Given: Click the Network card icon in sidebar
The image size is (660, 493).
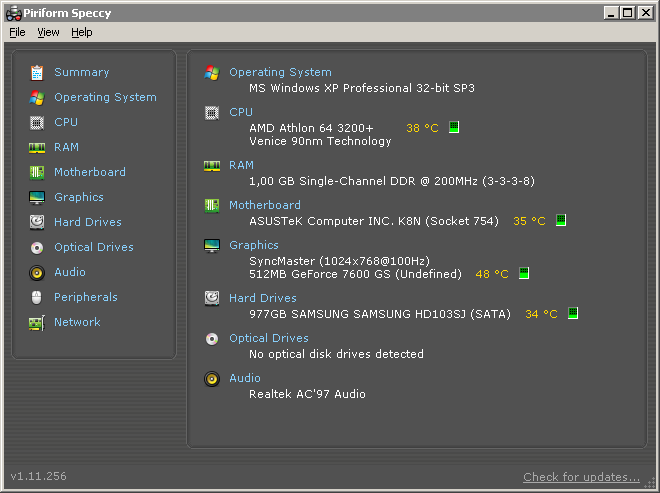Looking at the screenshot, I should [x=37, y=323].
